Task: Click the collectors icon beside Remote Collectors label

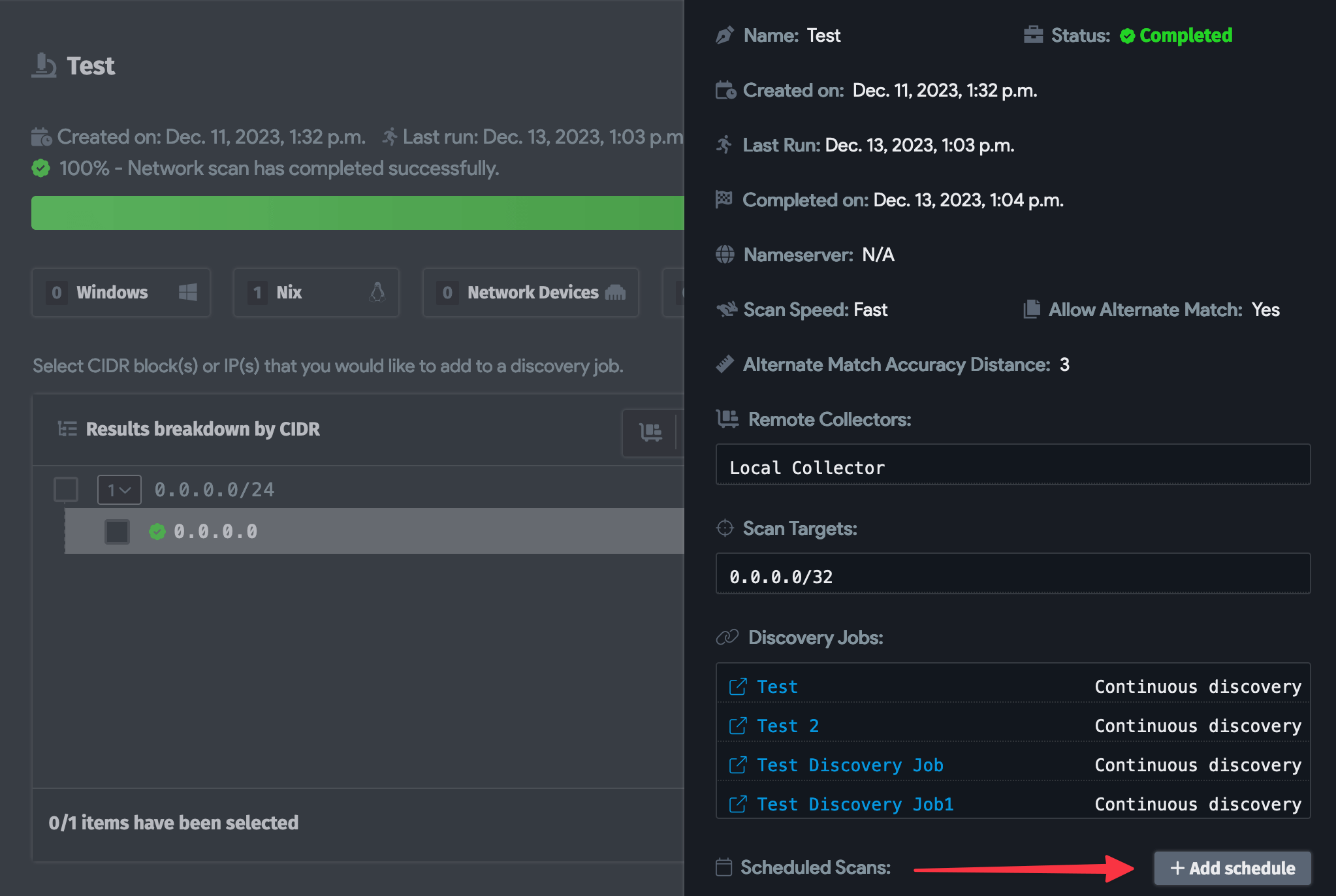Action: point(727,419)
